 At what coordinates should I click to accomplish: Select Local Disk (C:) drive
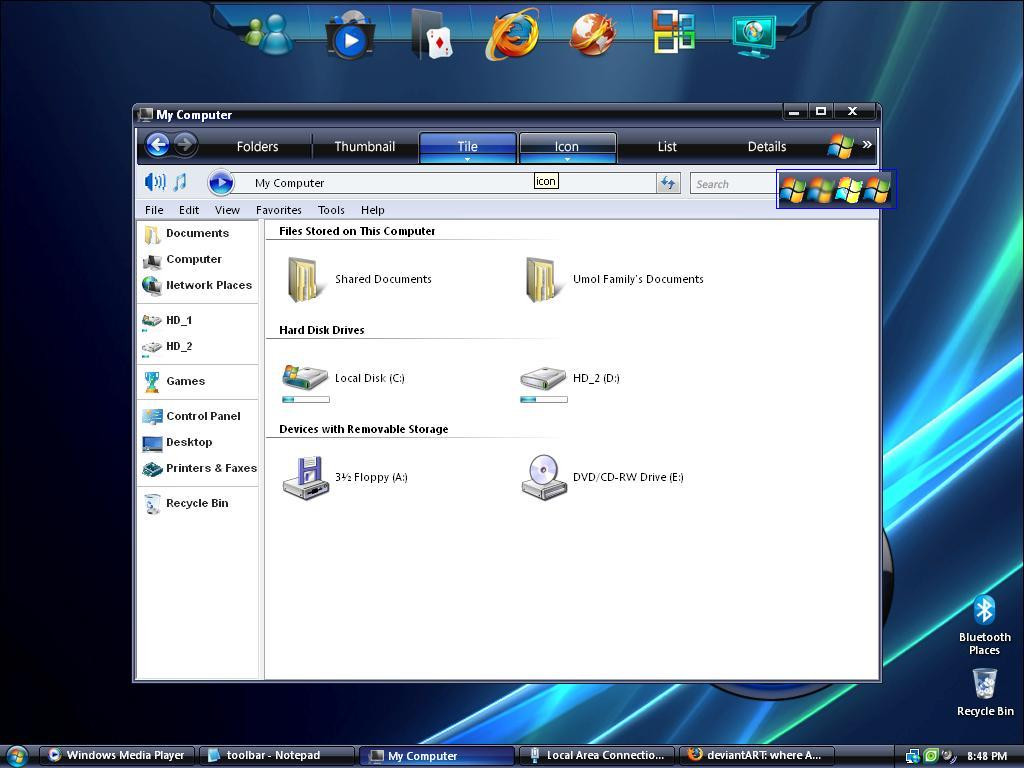[344, 379]
